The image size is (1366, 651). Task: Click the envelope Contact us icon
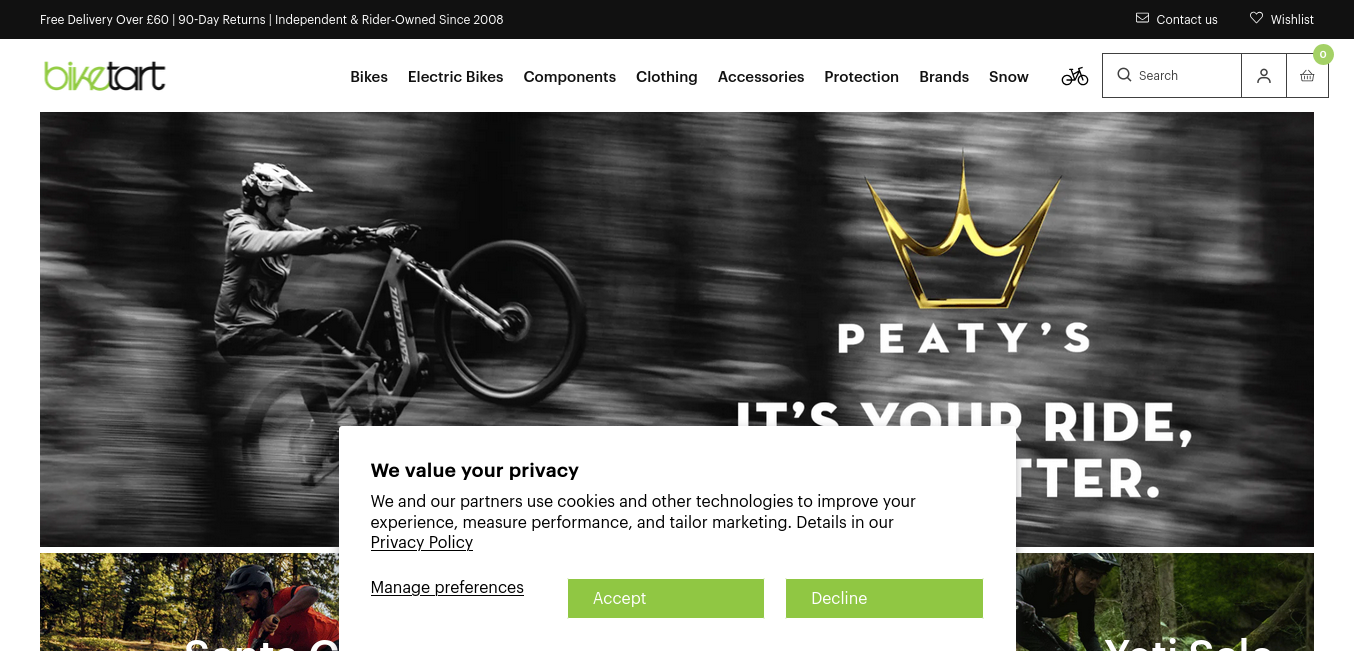1142,18
